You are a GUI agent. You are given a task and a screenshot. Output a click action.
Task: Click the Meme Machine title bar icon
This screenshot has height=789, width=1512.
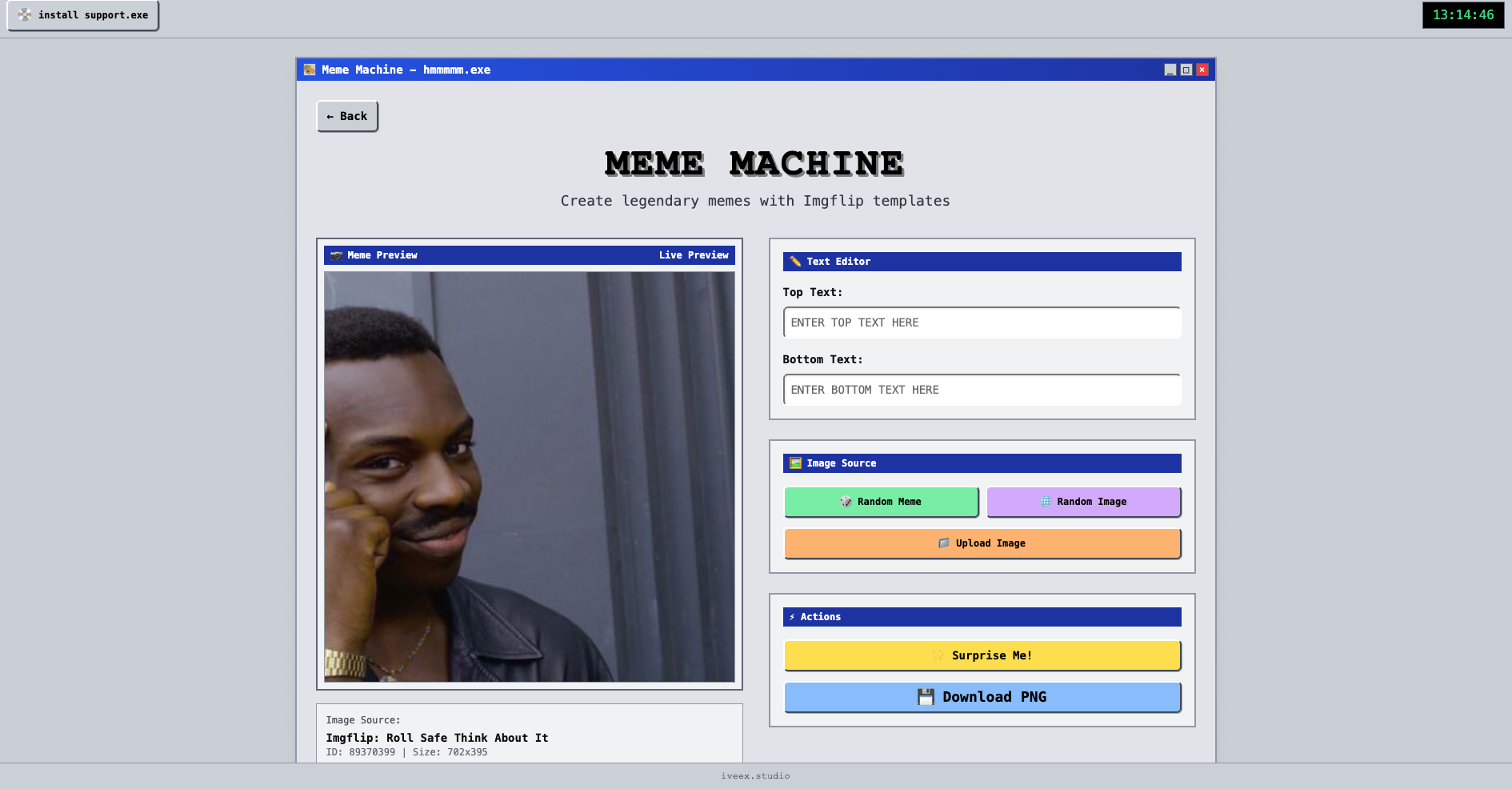pyautogui.click(x=310, y=70)
